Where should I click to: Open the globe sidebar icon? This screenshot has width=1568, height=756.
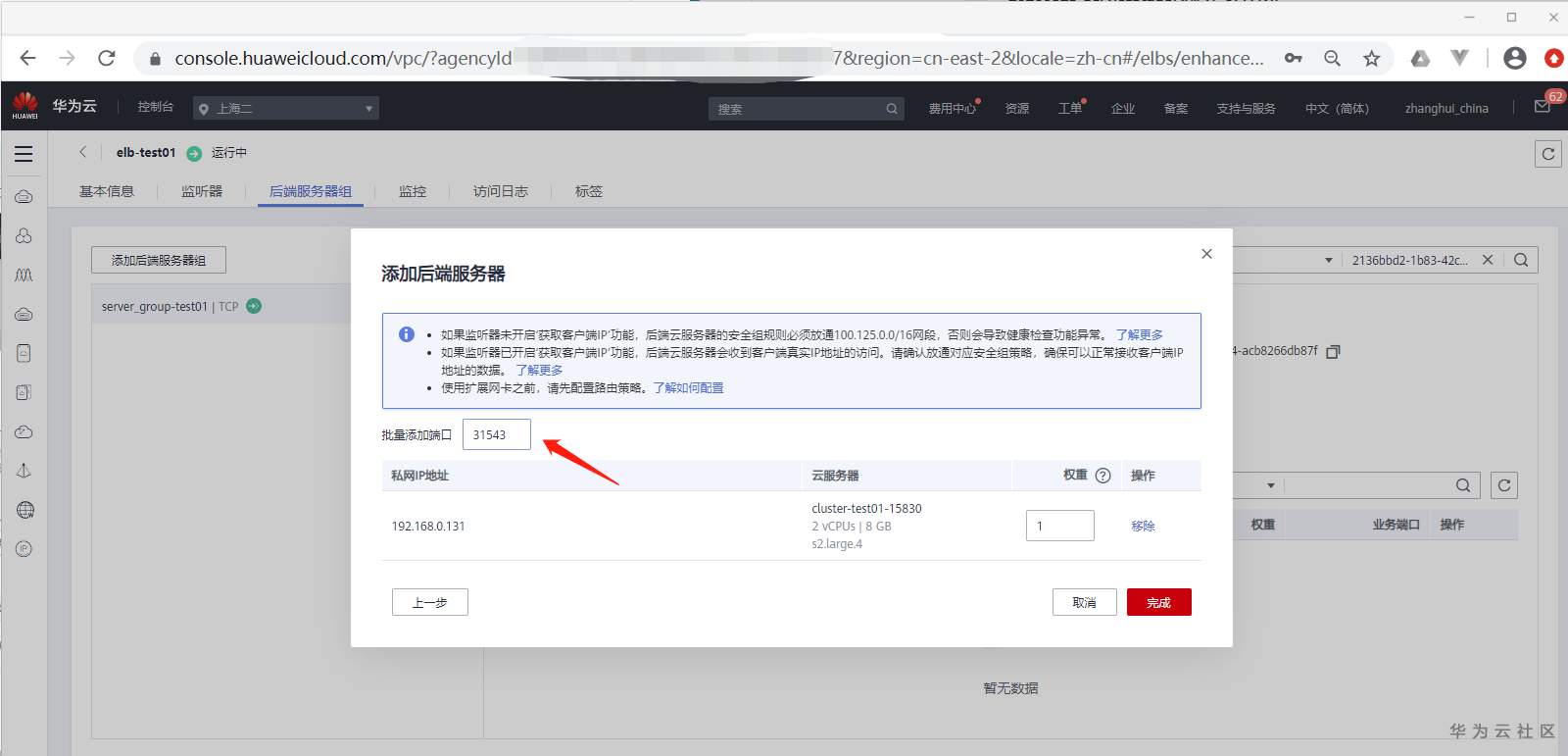24,510
